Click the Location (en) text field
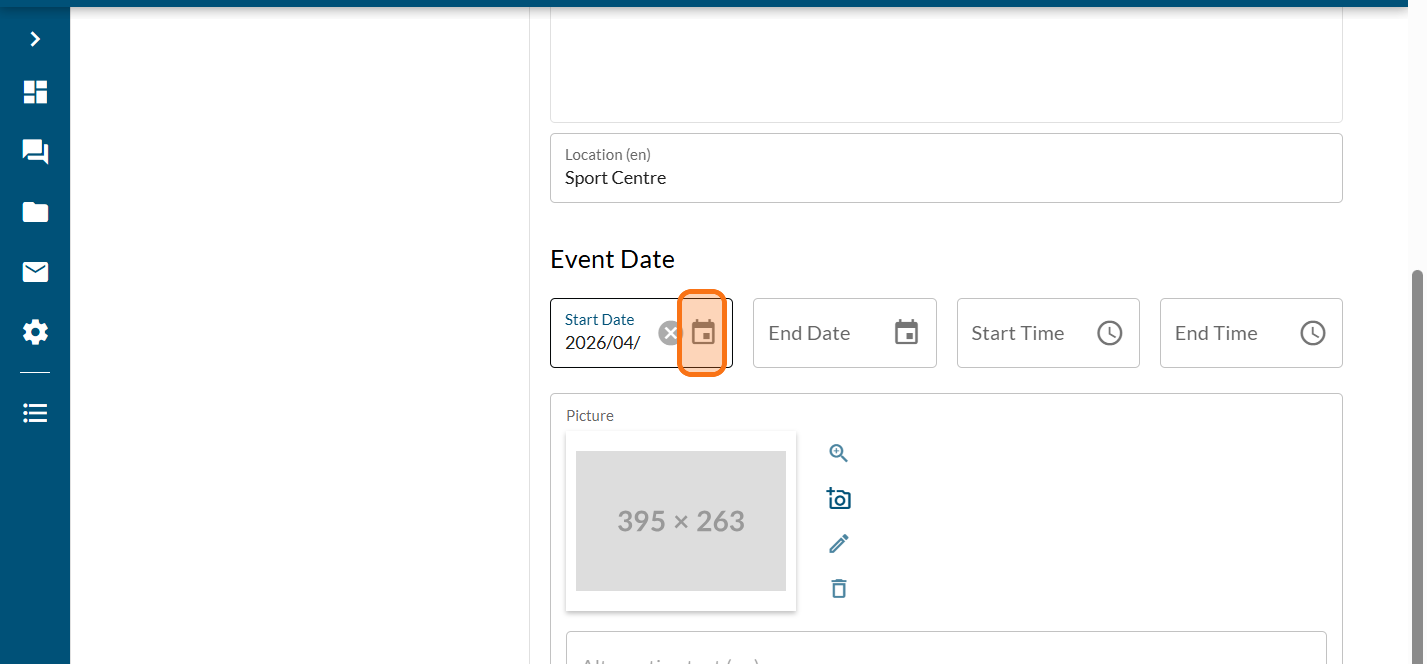This screenshot has height=664, width=1427. point(945,178)
